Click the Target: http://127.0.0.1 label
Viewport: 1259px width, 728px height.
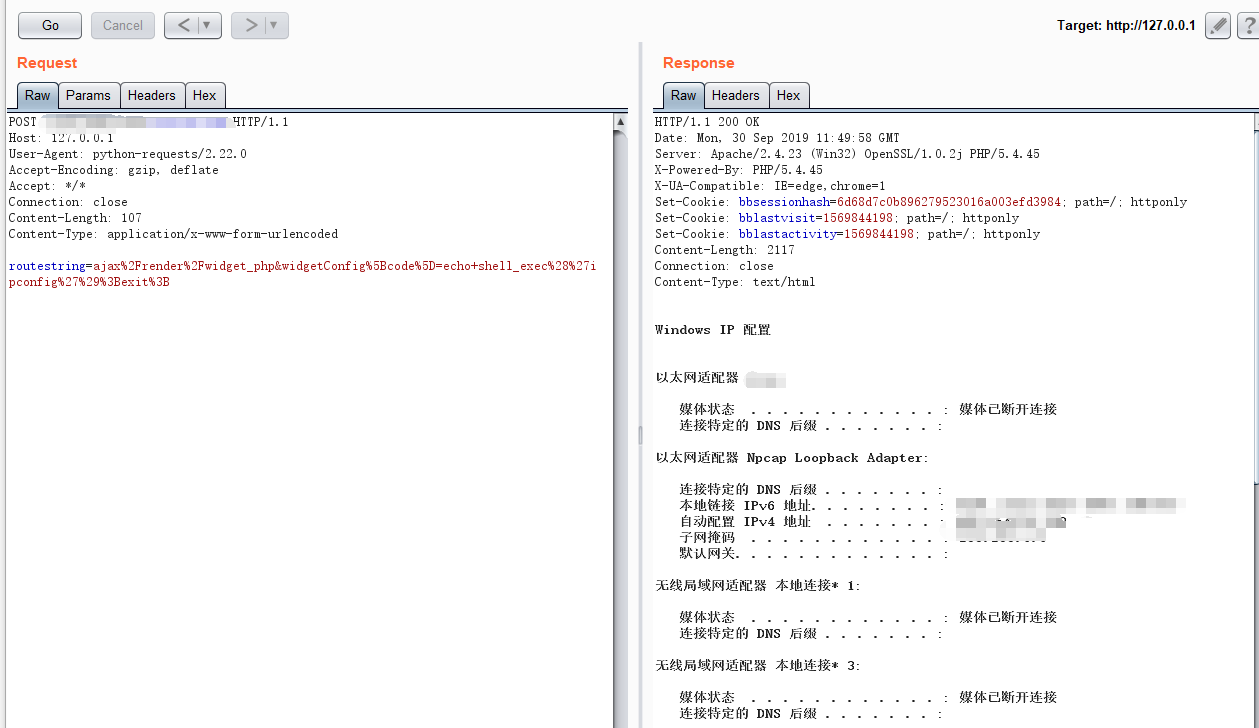pyautogui.click(x=1126, y=26)
